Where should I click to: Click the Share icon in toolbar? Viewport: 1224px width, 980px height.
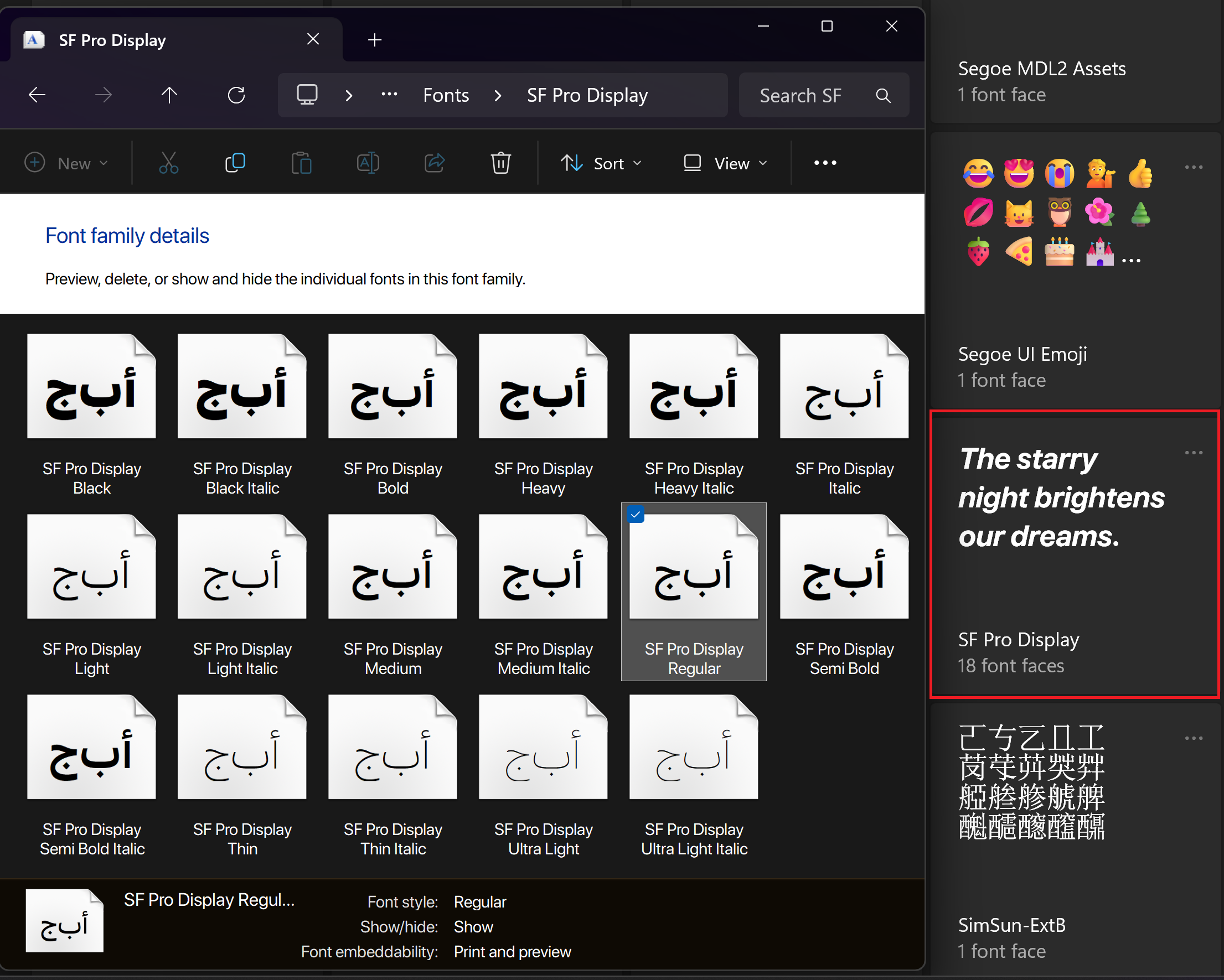pos(435,163)
